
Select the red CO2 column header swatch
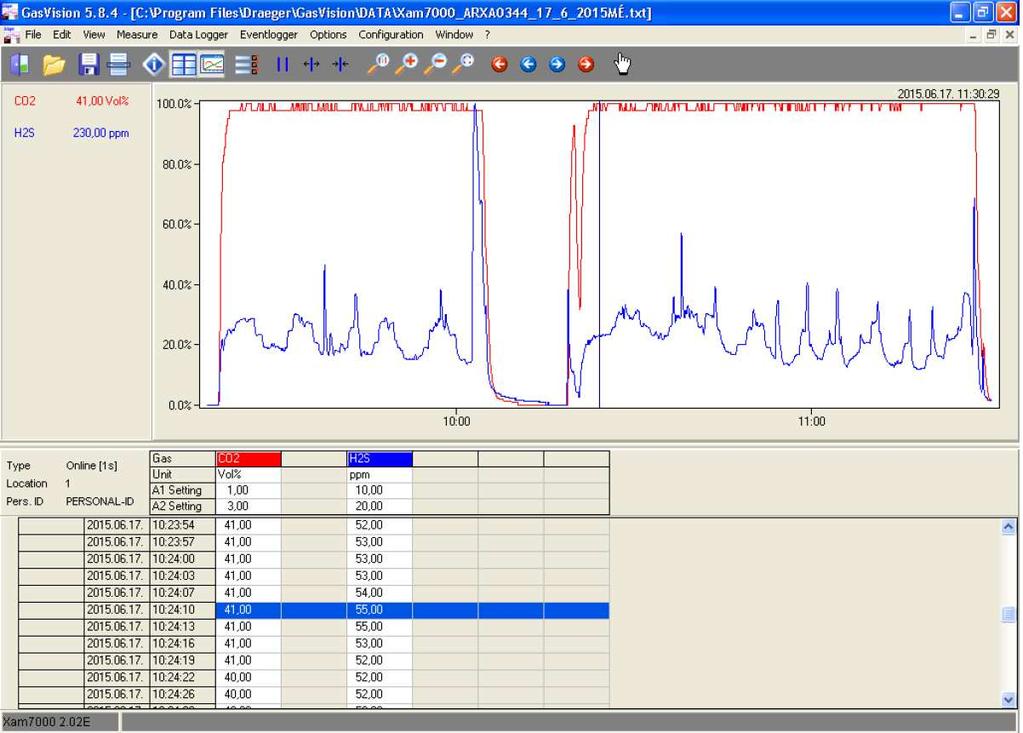[x=249, y=459]
